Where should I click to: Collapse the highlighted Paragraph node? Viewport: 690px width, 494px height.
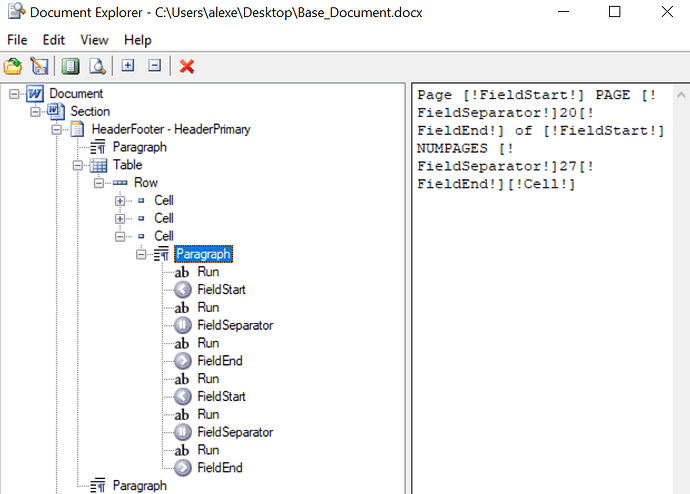coord(141,254)
